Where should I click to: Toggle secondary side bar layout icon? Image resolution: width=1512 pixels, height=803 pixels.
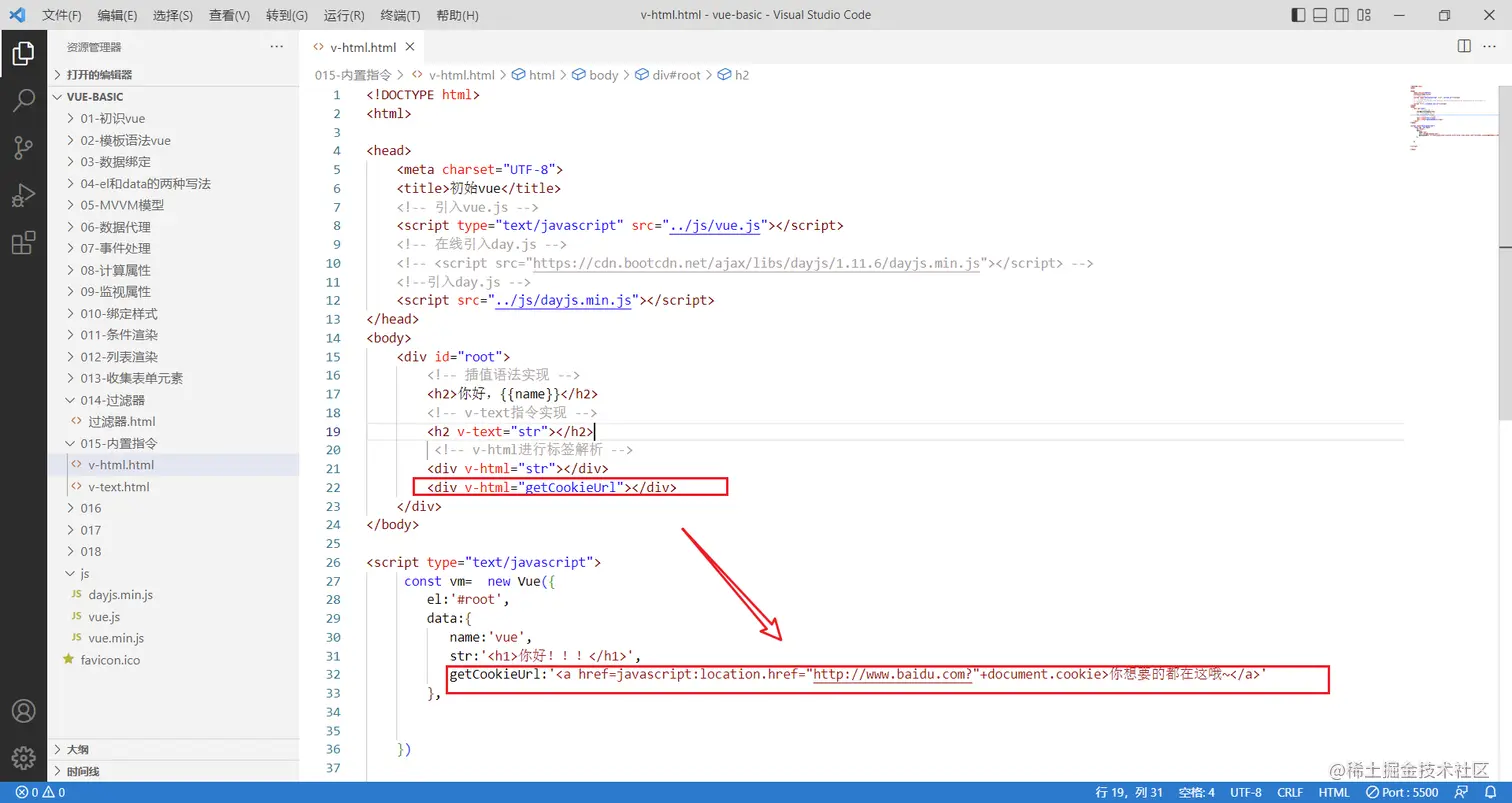pos(1342,15)
